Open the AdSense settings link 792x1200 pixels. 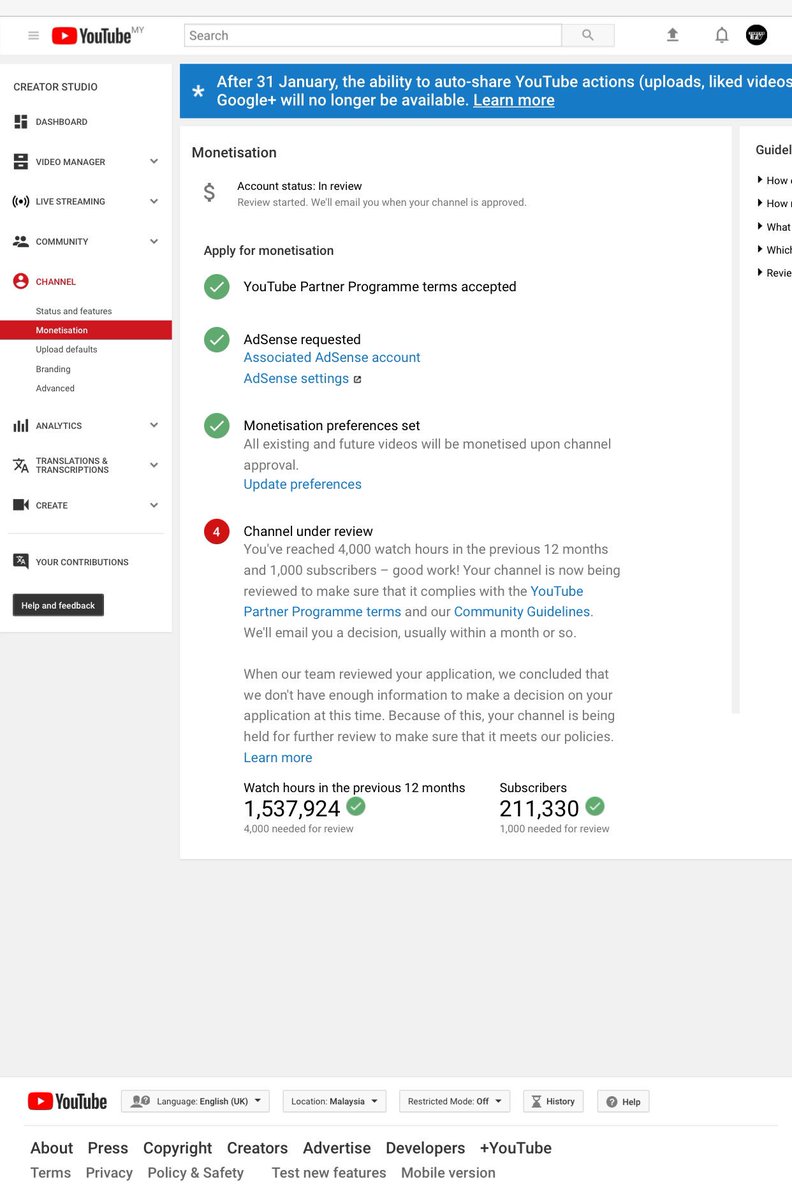point(296,378)
